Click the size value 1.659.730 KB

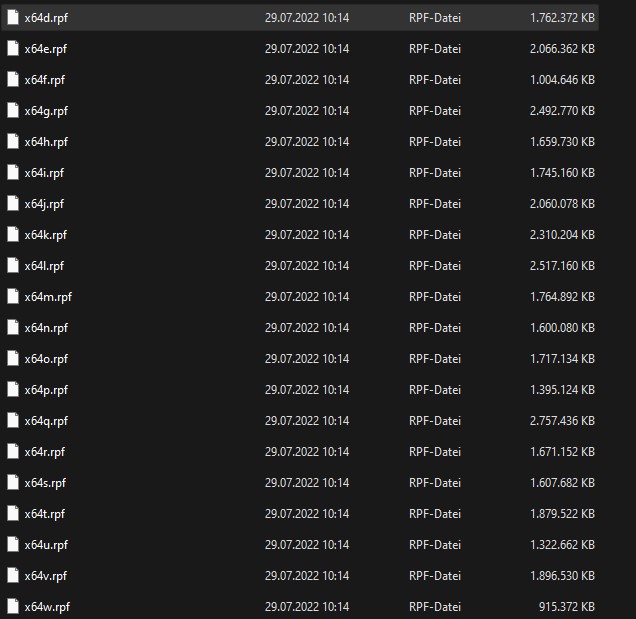pos(562,142)
